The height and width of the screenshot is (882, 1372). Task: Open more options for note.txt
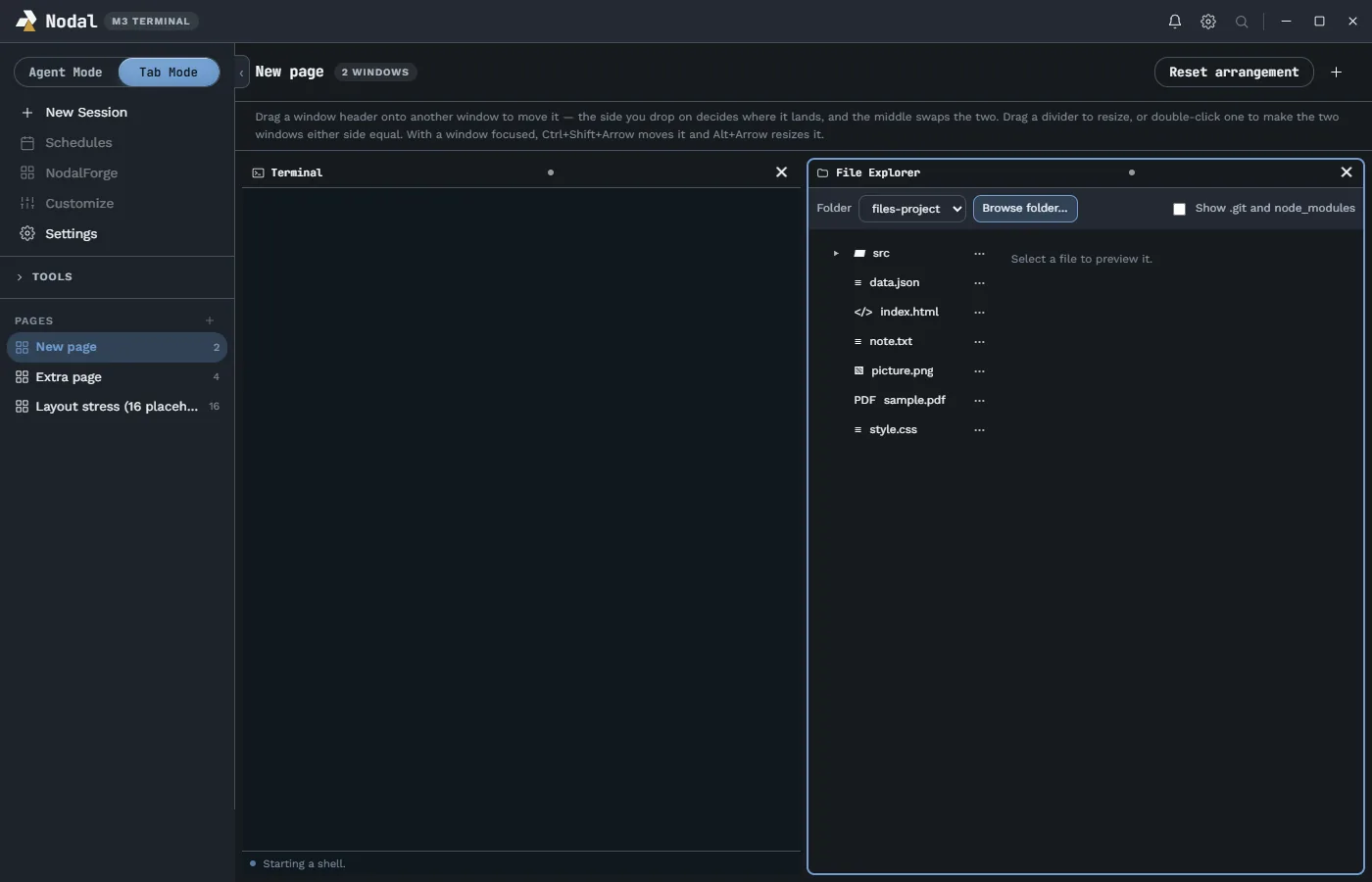click(x=979, y=342)
